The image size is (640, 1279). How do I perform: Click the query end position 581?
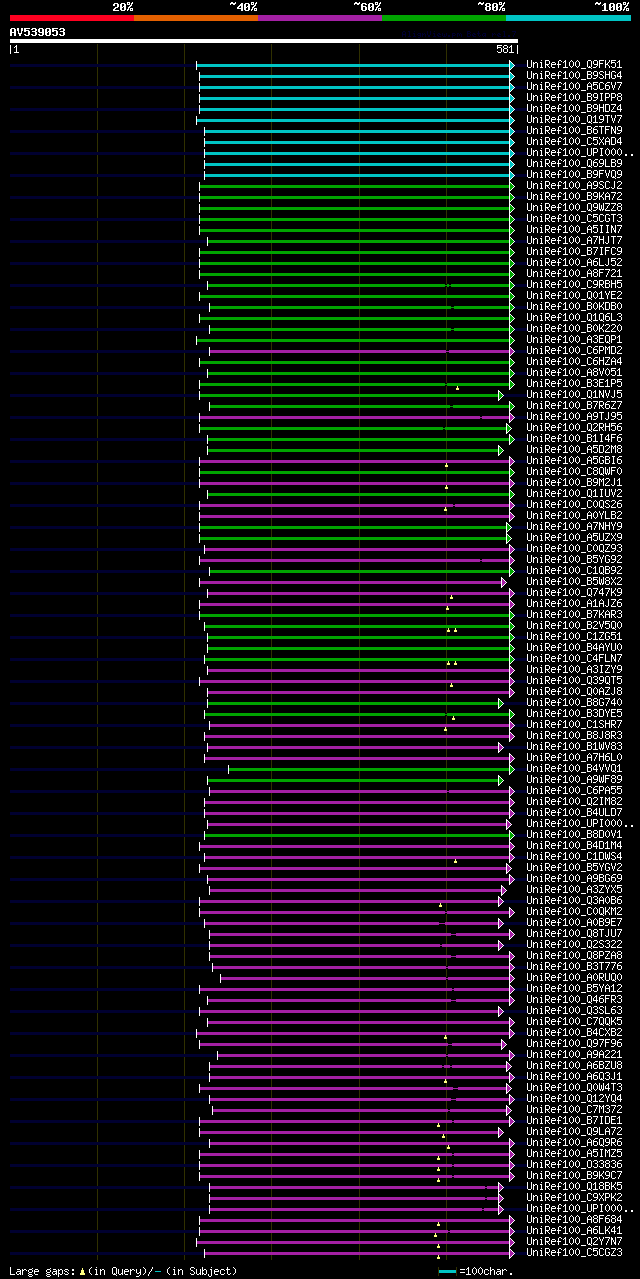pyautogui.click(x=504, y=50)
